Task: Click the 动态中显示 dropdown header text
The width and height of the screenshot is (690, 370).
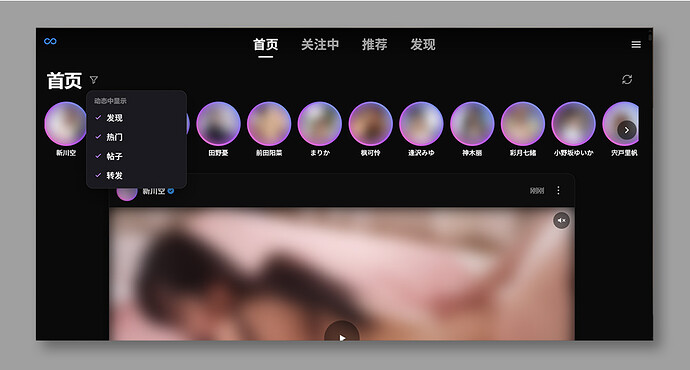Action: (110, 101)
